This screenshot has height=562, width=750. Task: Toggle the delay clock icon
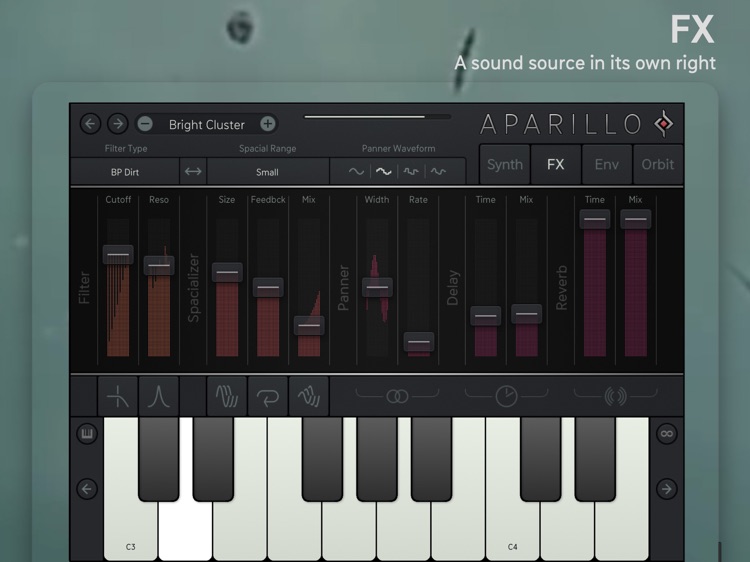[x=506, y=396]
